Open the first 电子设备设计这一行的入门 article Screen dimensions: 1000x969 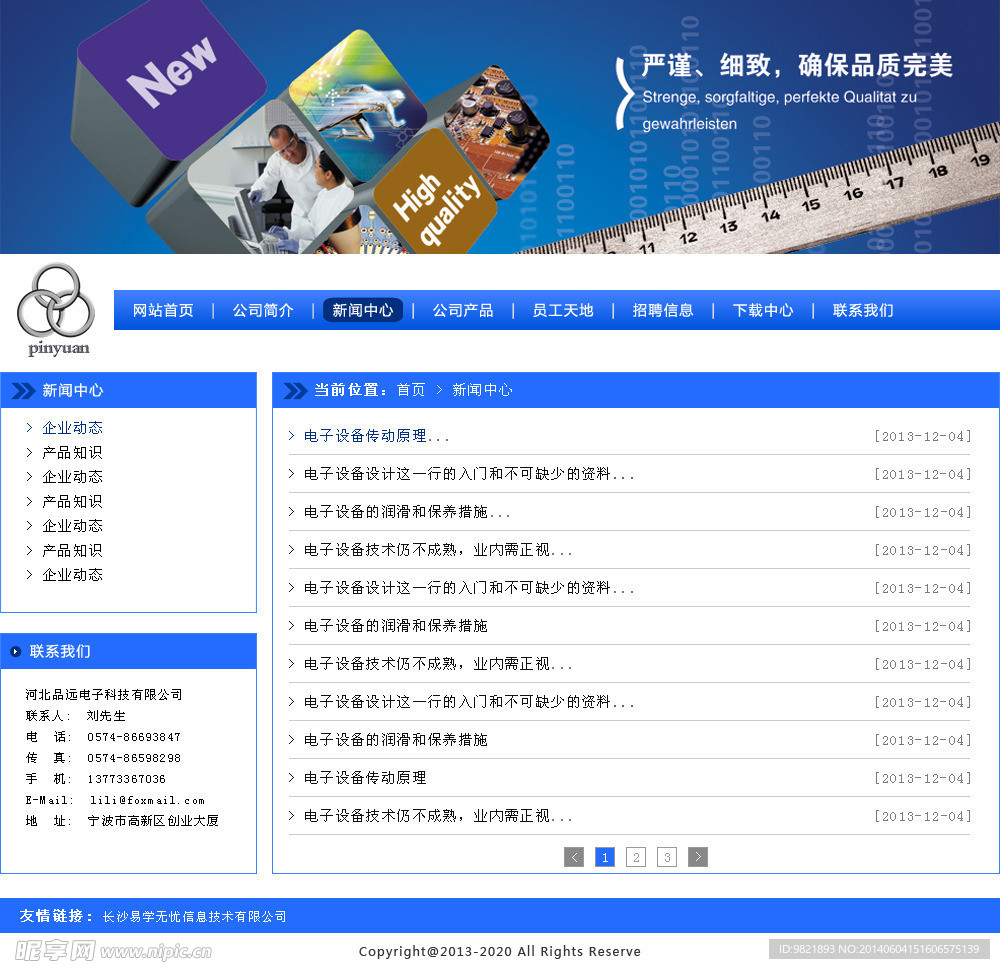click(x=469, y=473)
